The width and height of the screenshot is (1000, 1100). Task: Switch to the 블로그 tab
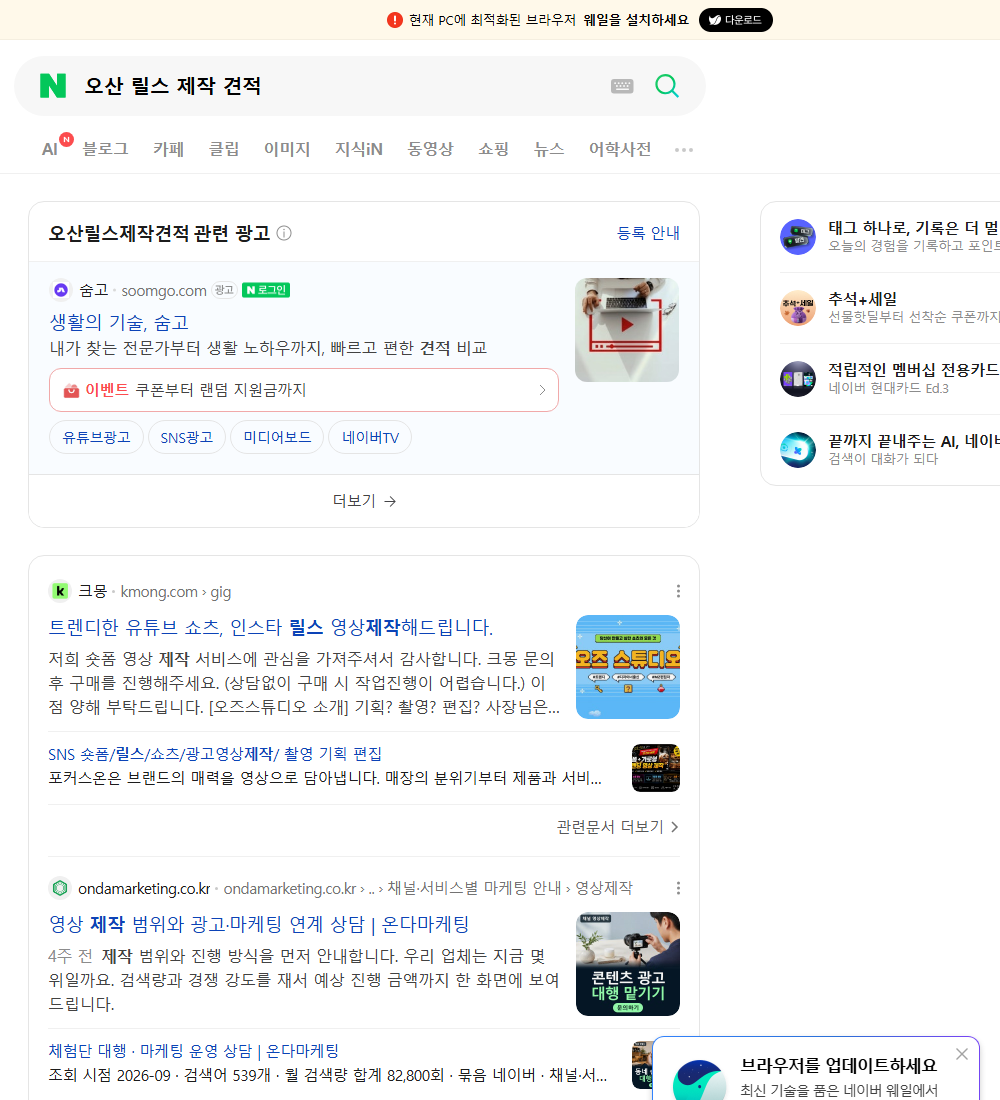[105, 149]
